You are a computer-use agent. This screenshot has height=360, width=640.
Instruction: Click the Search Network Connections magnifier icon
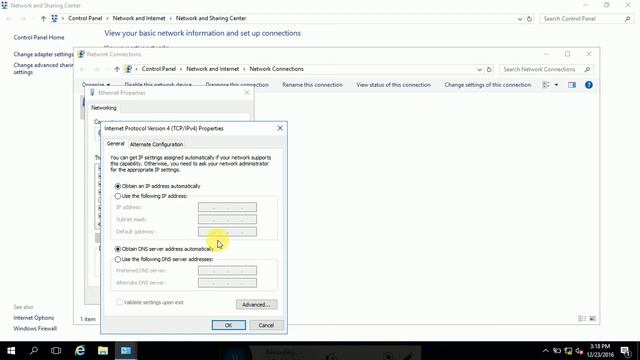(587, 69)
